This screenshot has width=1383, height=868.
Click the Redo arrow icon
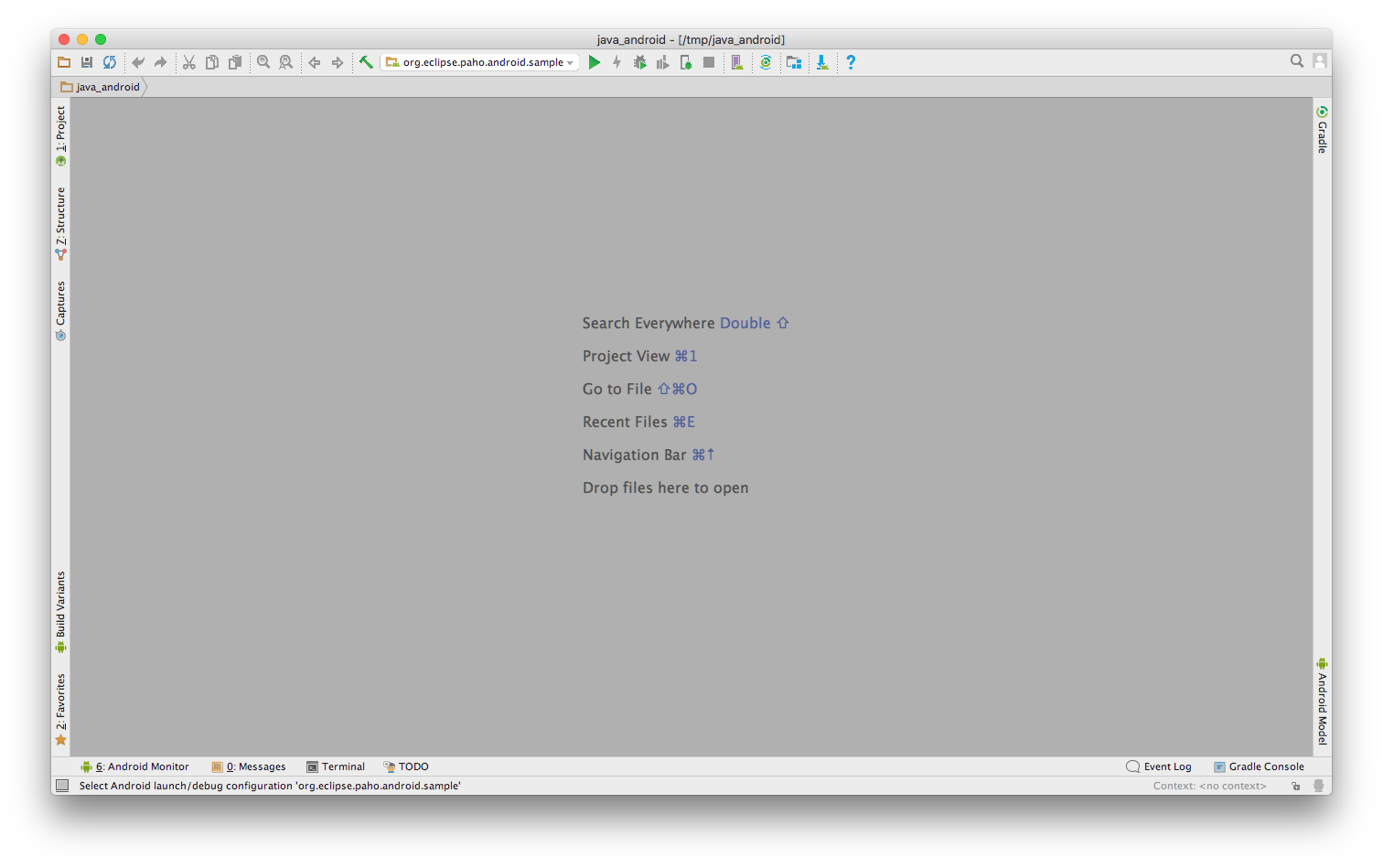pos(161,62)
